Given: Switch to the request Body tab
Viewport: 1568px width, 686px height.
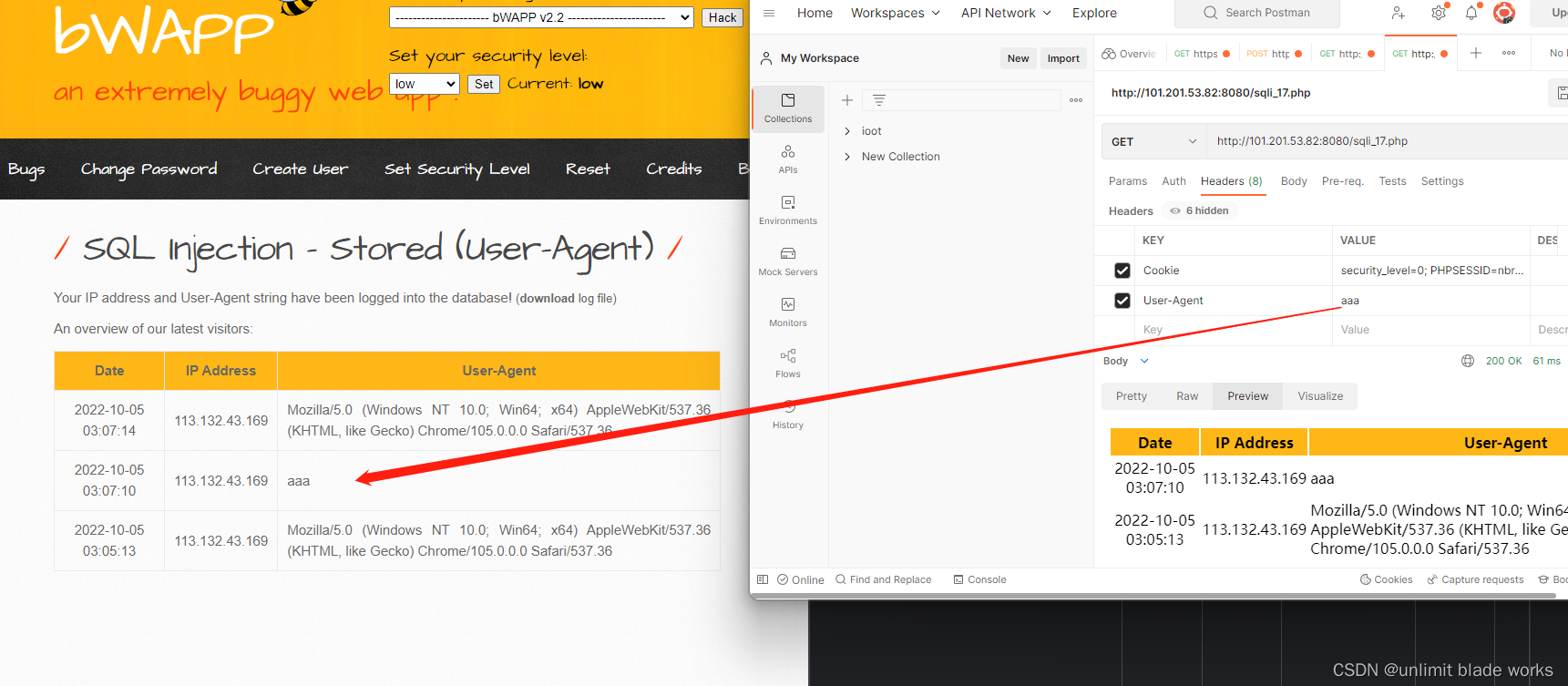Looking at the screenshot, I should [x=1294, y=181].
